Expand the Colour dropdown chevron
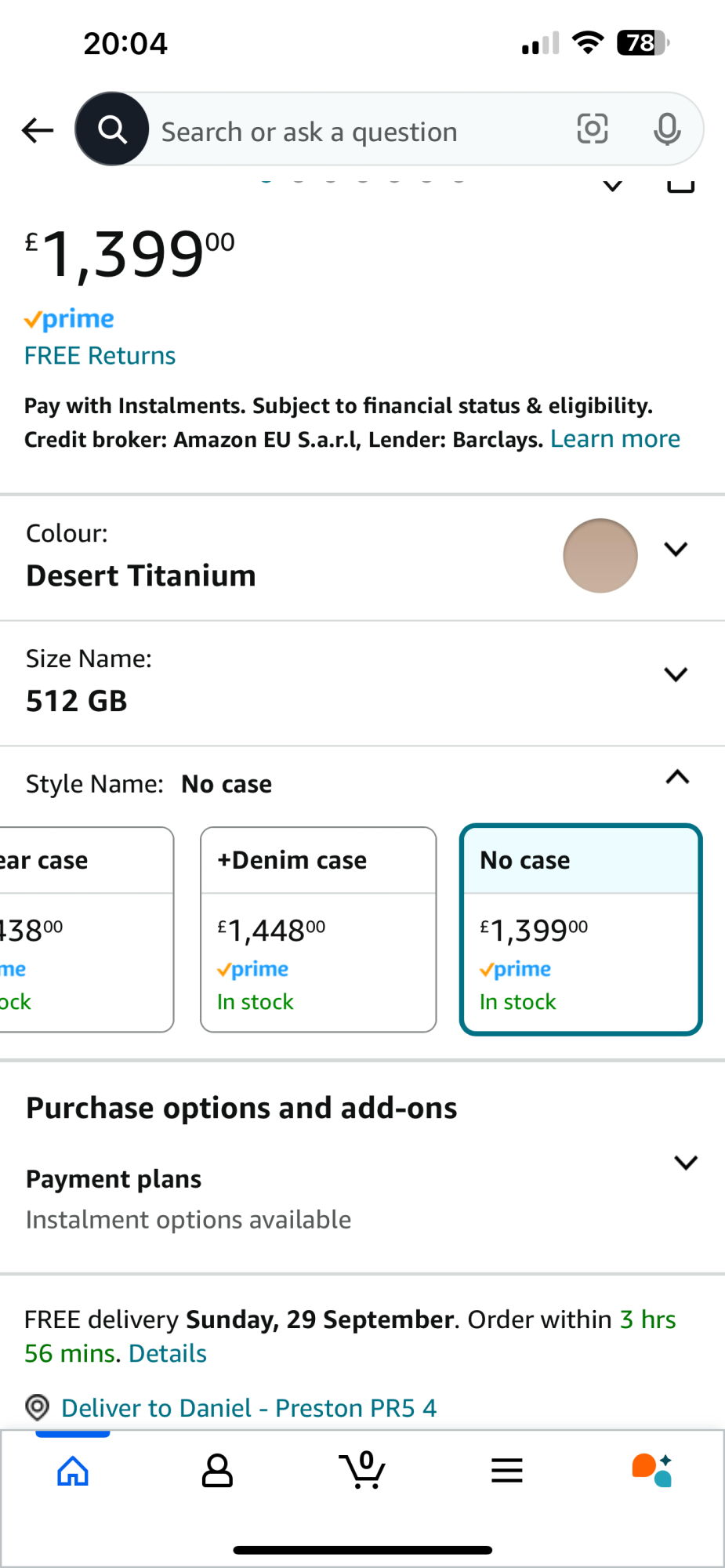725x1568 pixels. 676,549
